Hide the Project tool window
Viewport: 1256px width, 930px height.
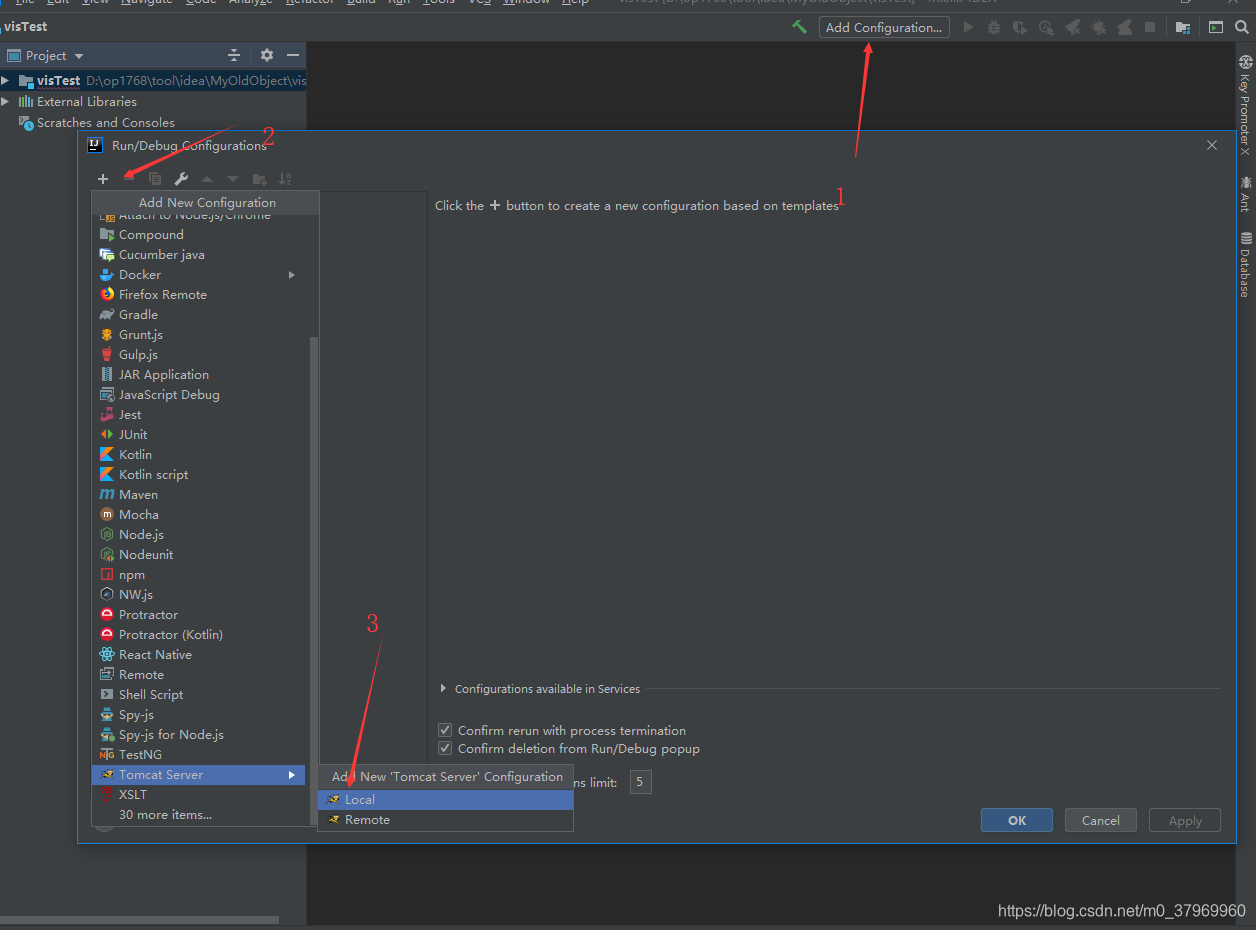coord(293,55)
